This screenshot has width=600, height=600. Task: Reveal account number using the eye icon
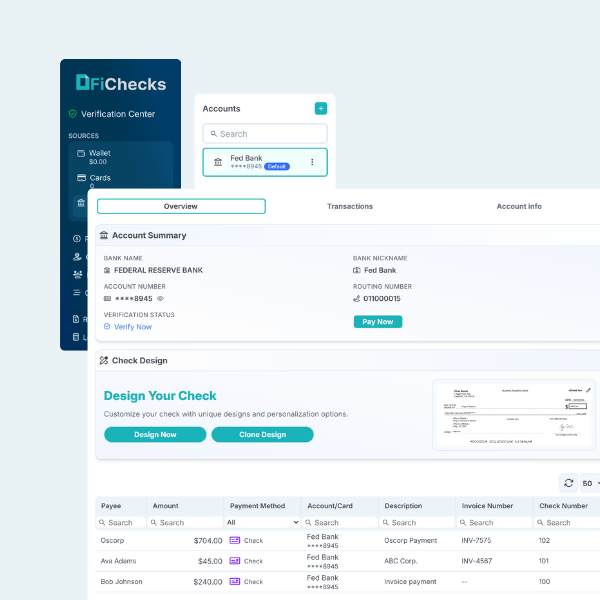pyautogui.click(x=160, y=299)
